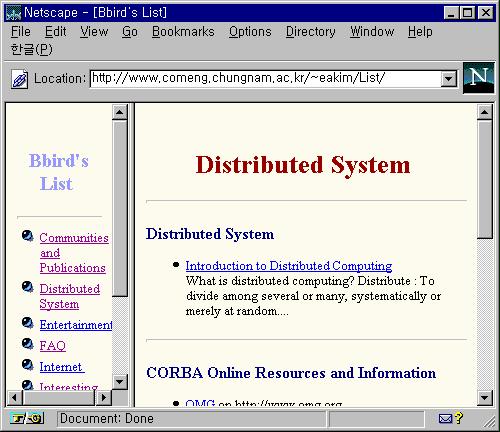The image size is (500, 432).
Task: Click the main frame scroll up arrow
Action: [x=485, y=112]
